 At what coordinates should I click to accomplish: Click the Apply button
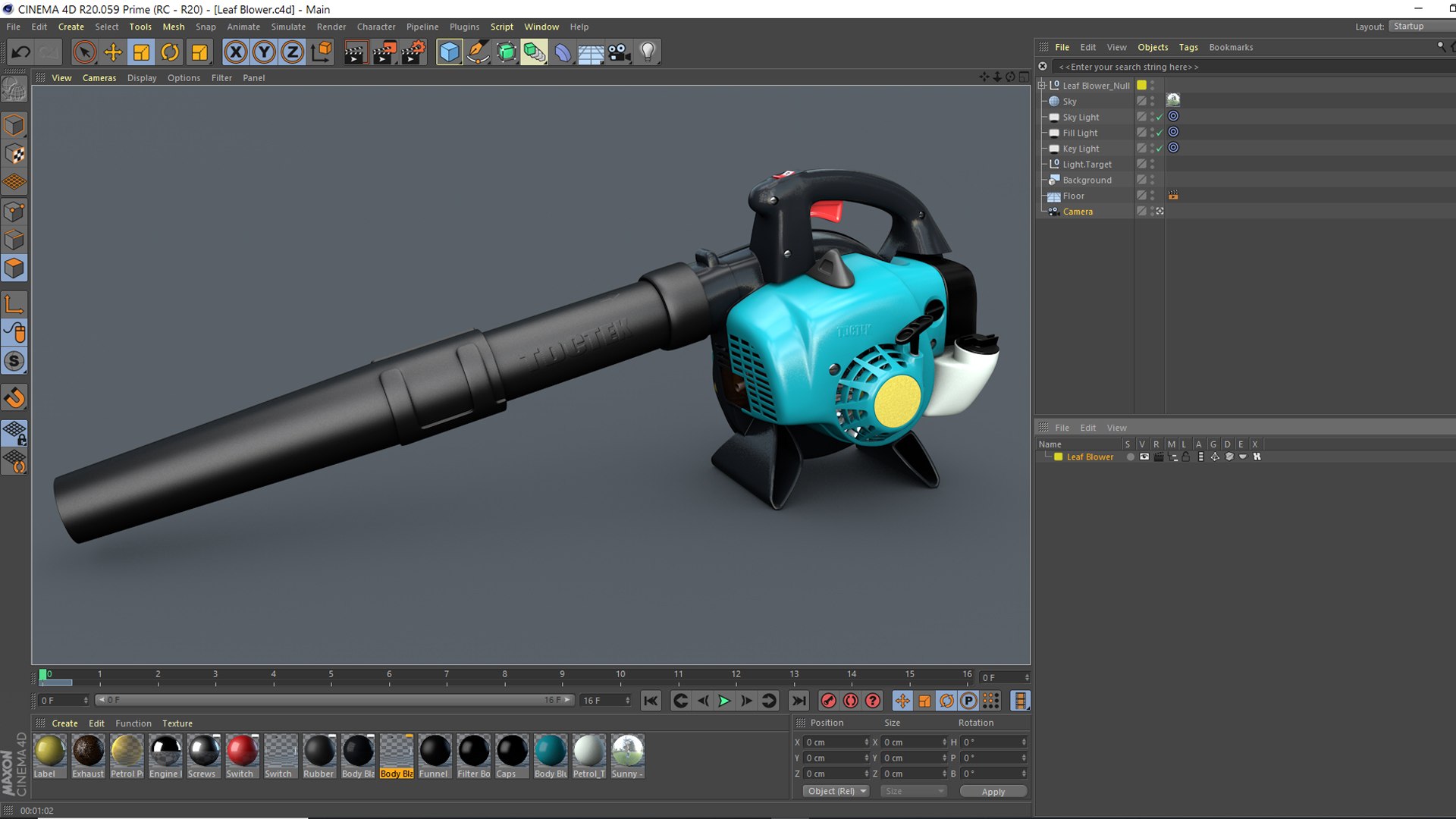(993, 791)
